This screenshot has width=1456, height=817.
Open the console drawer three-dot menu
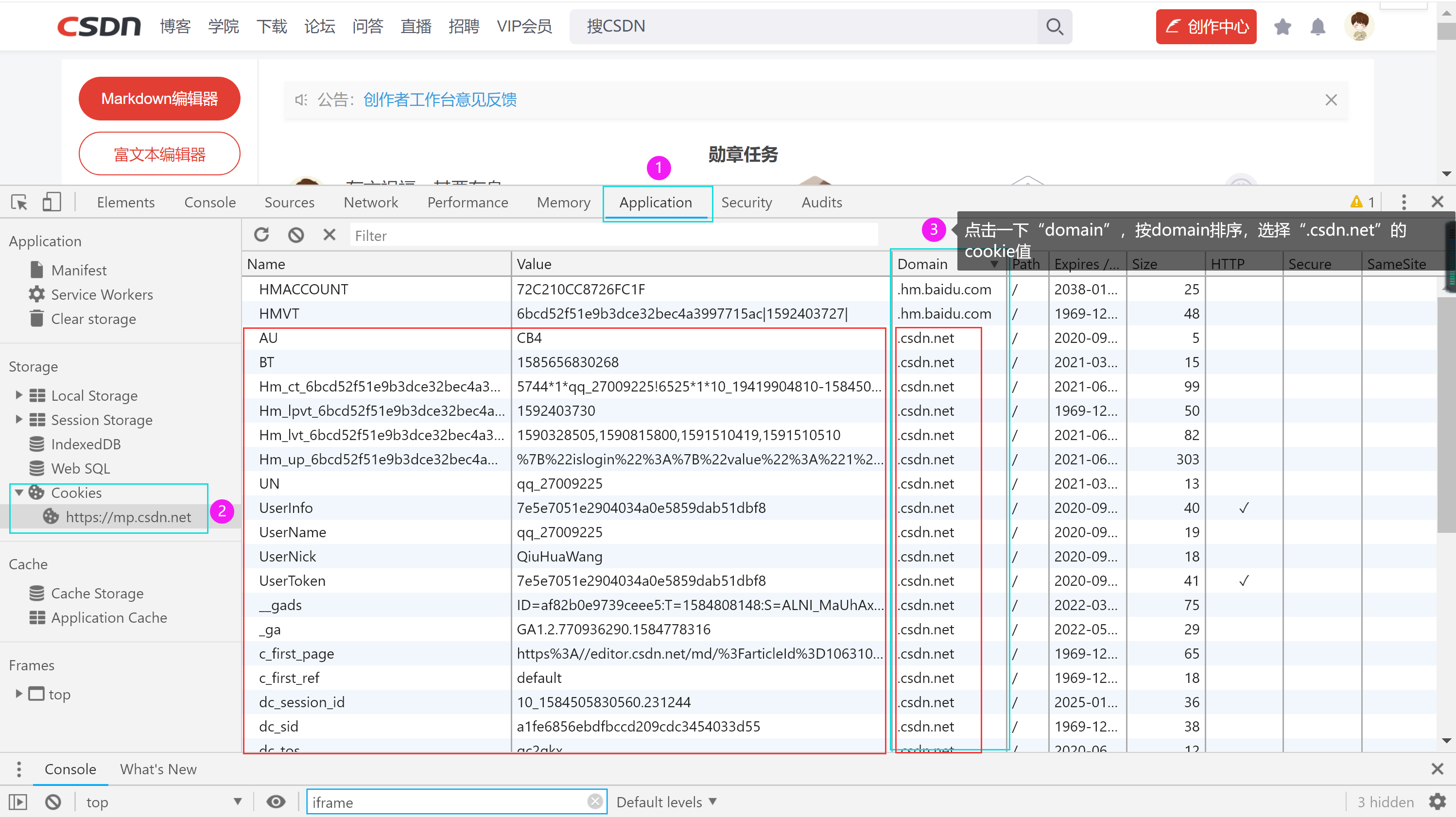19,769
